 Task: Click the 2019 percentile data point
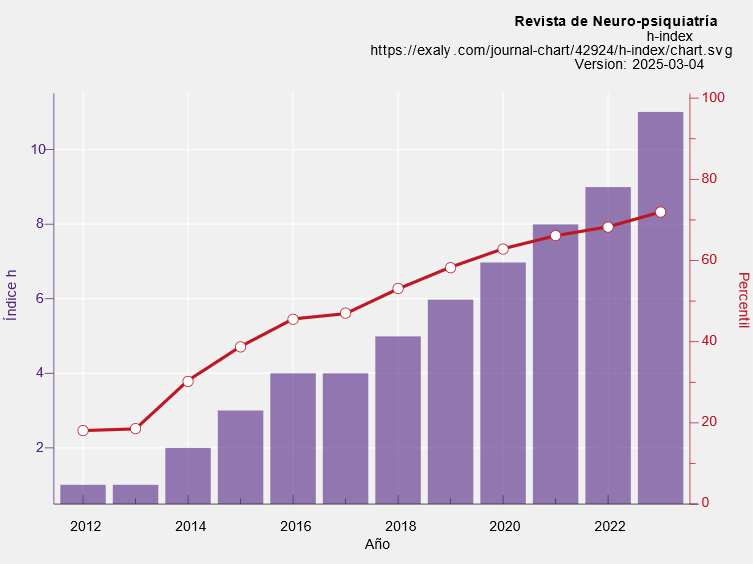pos(450,268)
